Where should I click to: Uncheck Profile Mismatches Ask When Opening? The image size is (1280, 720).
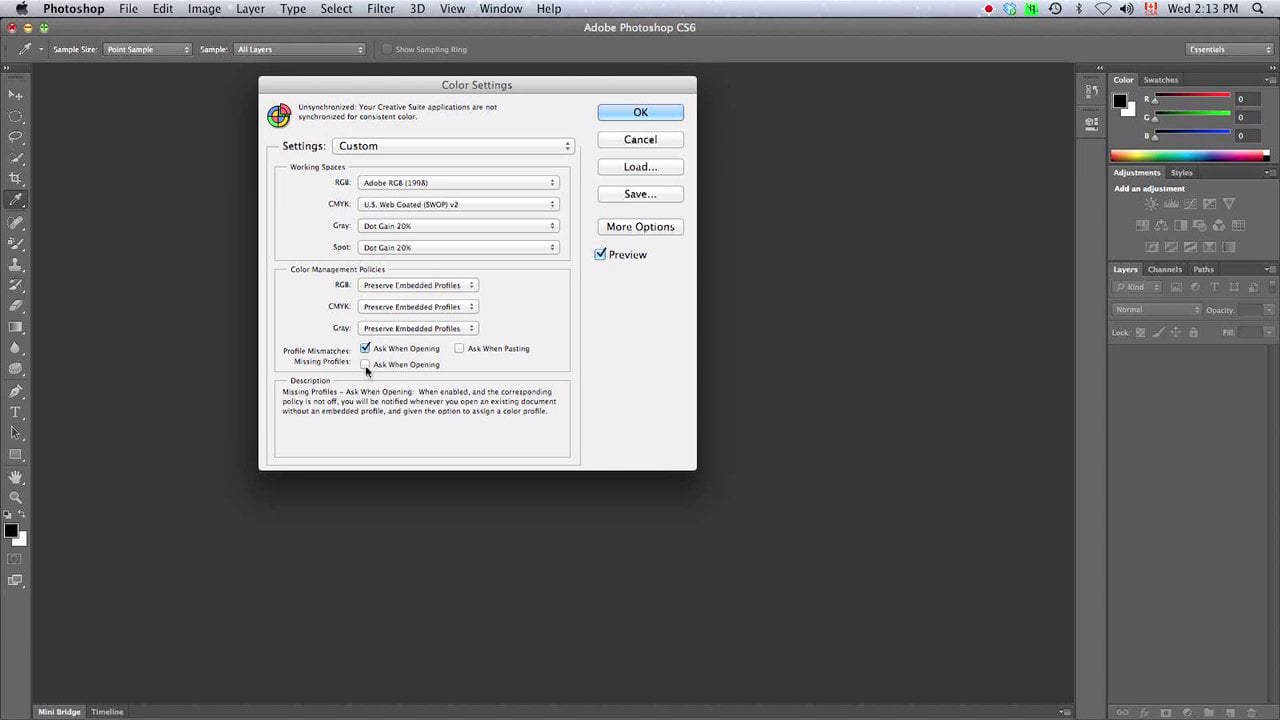click(365, 348)
